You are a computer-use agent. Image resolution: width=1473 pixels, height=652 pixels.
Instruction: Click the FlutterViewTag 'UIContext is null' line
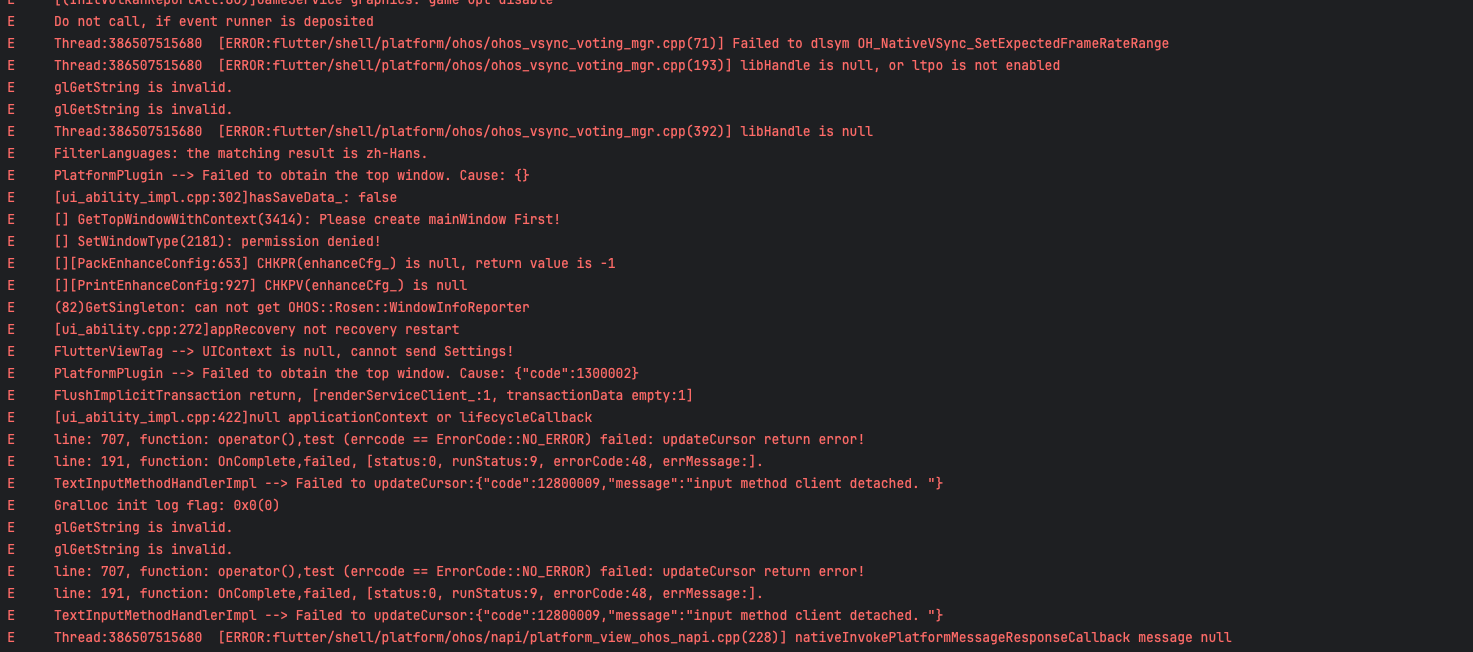[283, 352]
